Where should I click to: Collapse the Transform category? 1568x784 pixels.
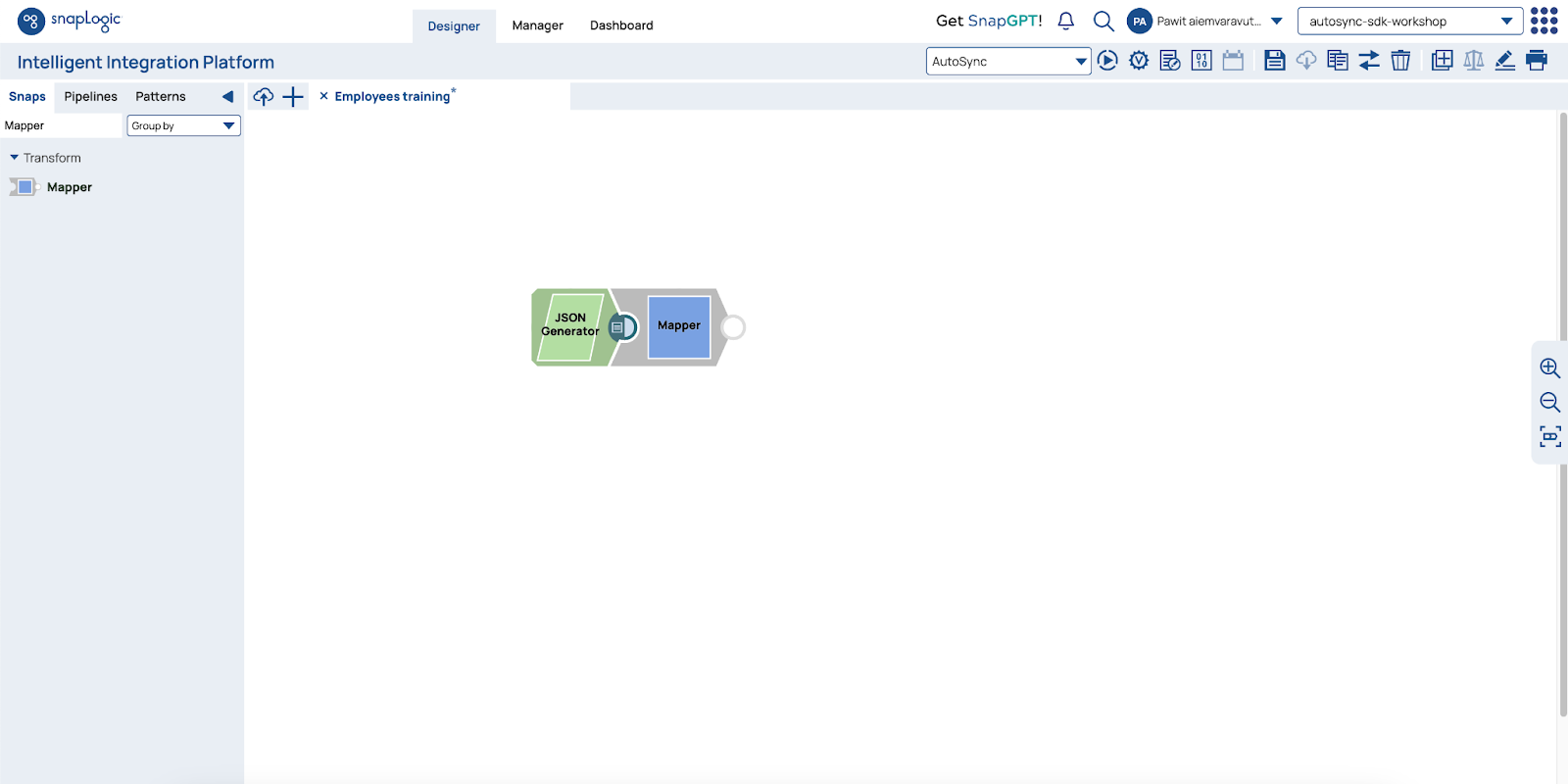15,158
